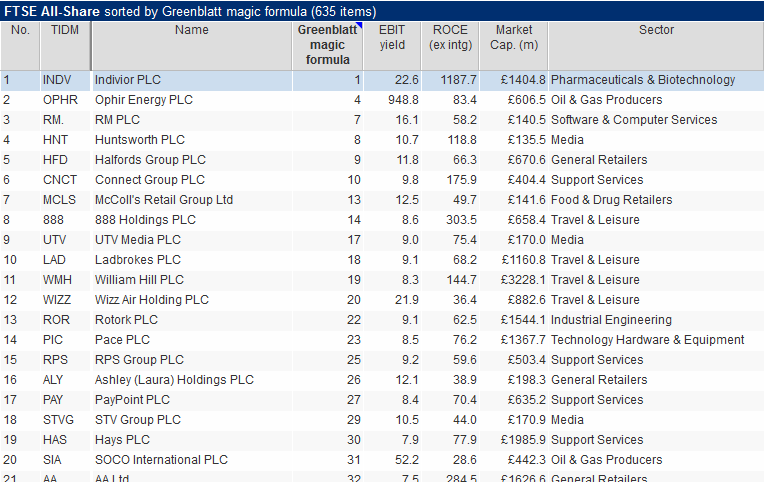Click RPS Group PLC name
Viewport: 764px width, 482px height.
click(139, 360)
